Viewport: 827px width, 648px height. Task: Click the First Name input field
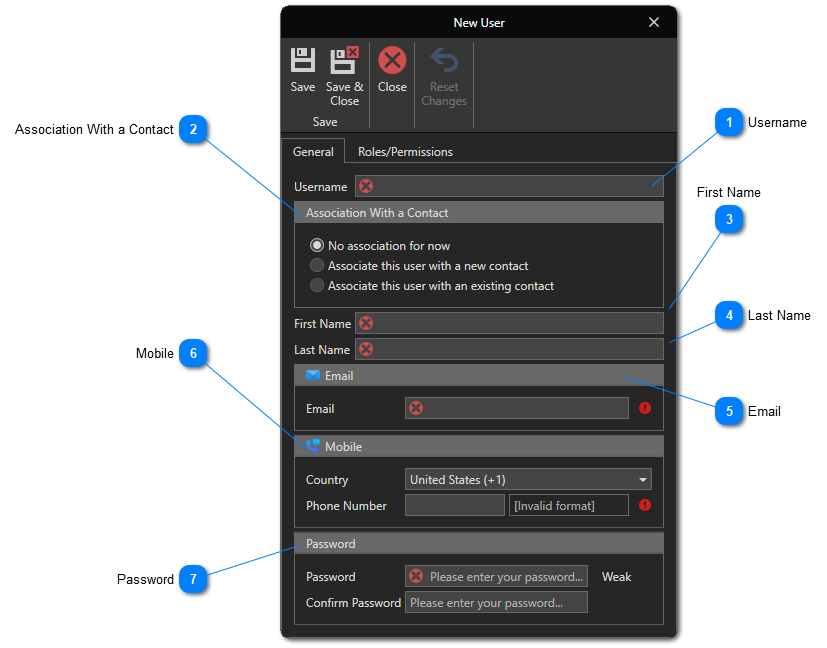[x=515, y=323]
